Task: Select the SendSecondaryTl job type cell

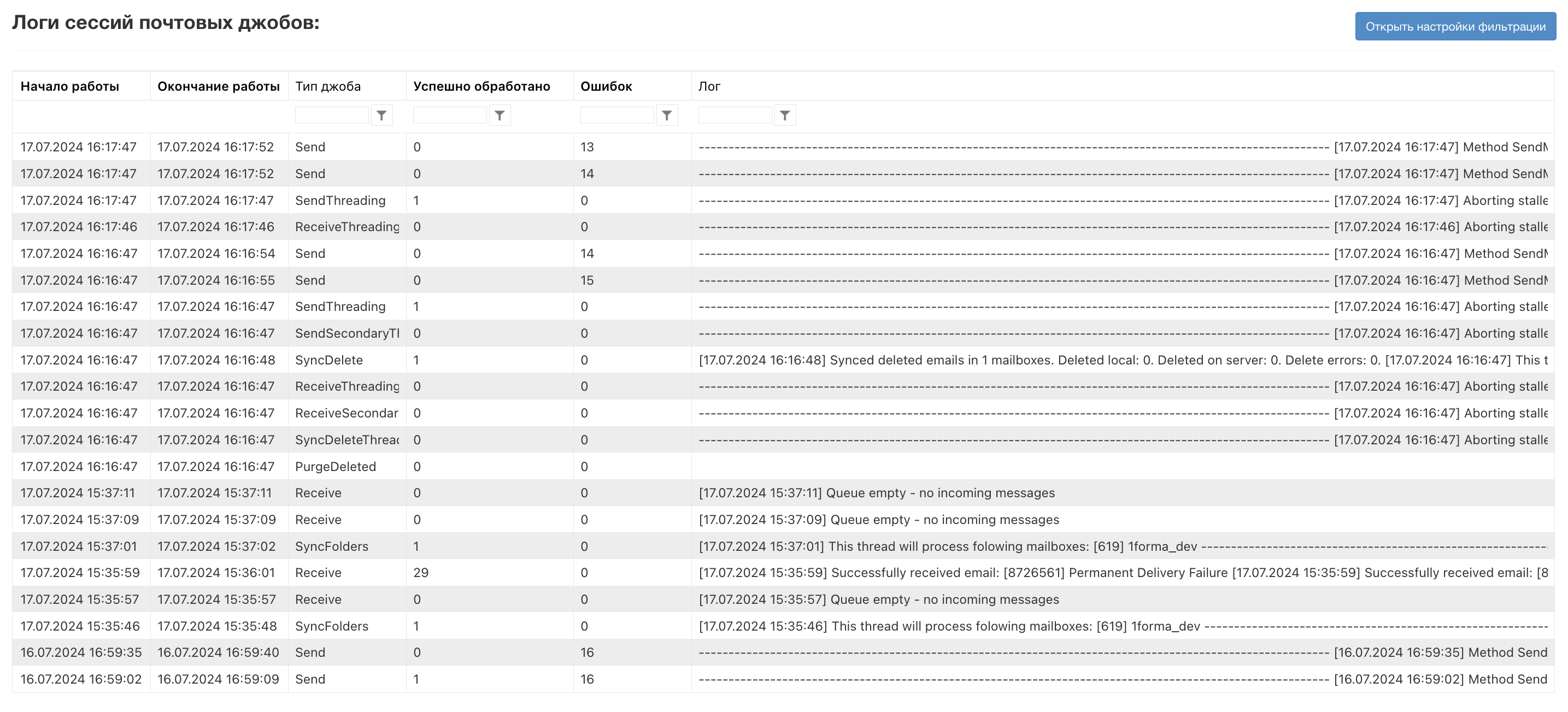Action: (x=348, y=333)
